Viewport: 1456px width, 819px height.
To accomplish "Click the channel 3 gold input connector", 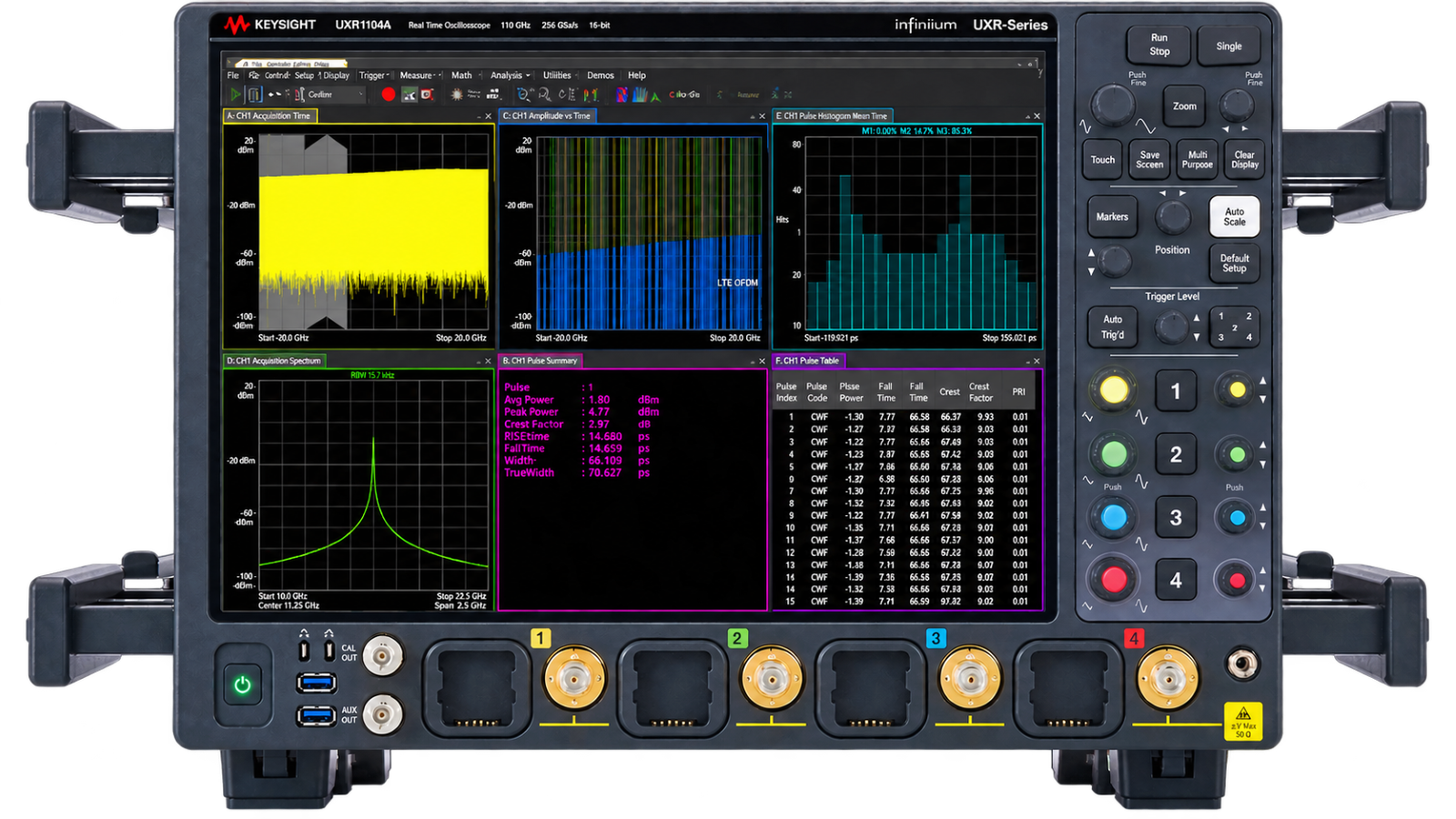I will click(x=970, y=679).
